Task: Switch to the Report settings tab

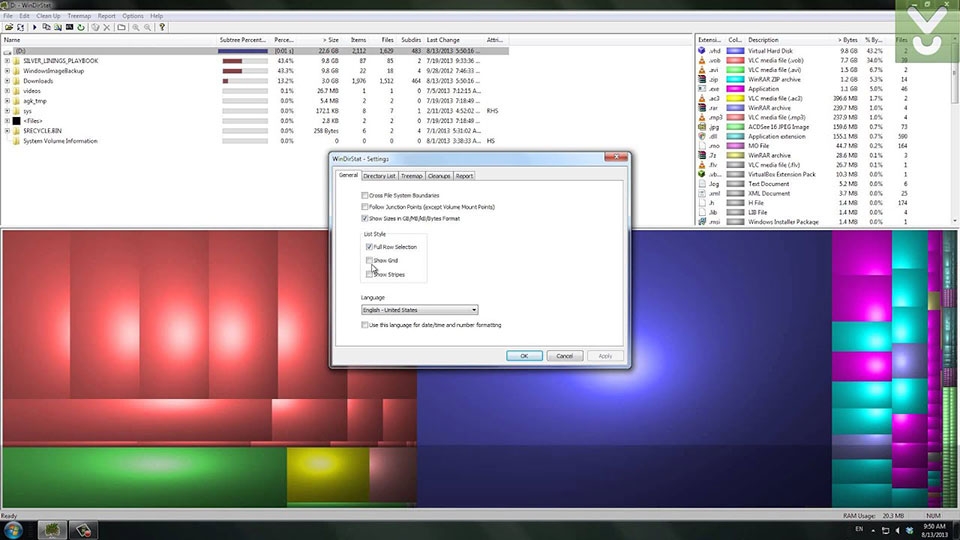Action: pos(464,176)
